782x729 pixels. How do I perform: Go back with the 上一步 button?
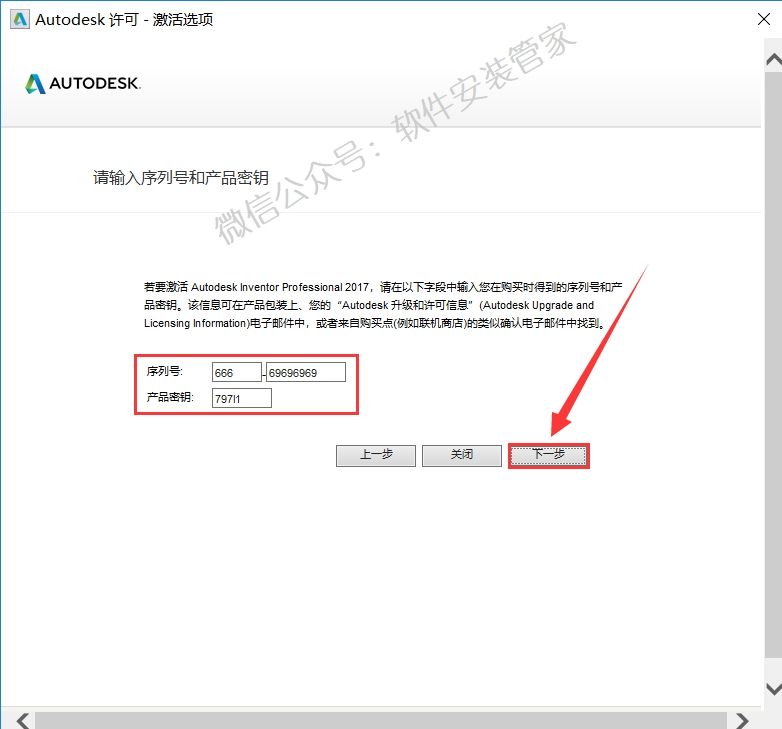[376, 455]
